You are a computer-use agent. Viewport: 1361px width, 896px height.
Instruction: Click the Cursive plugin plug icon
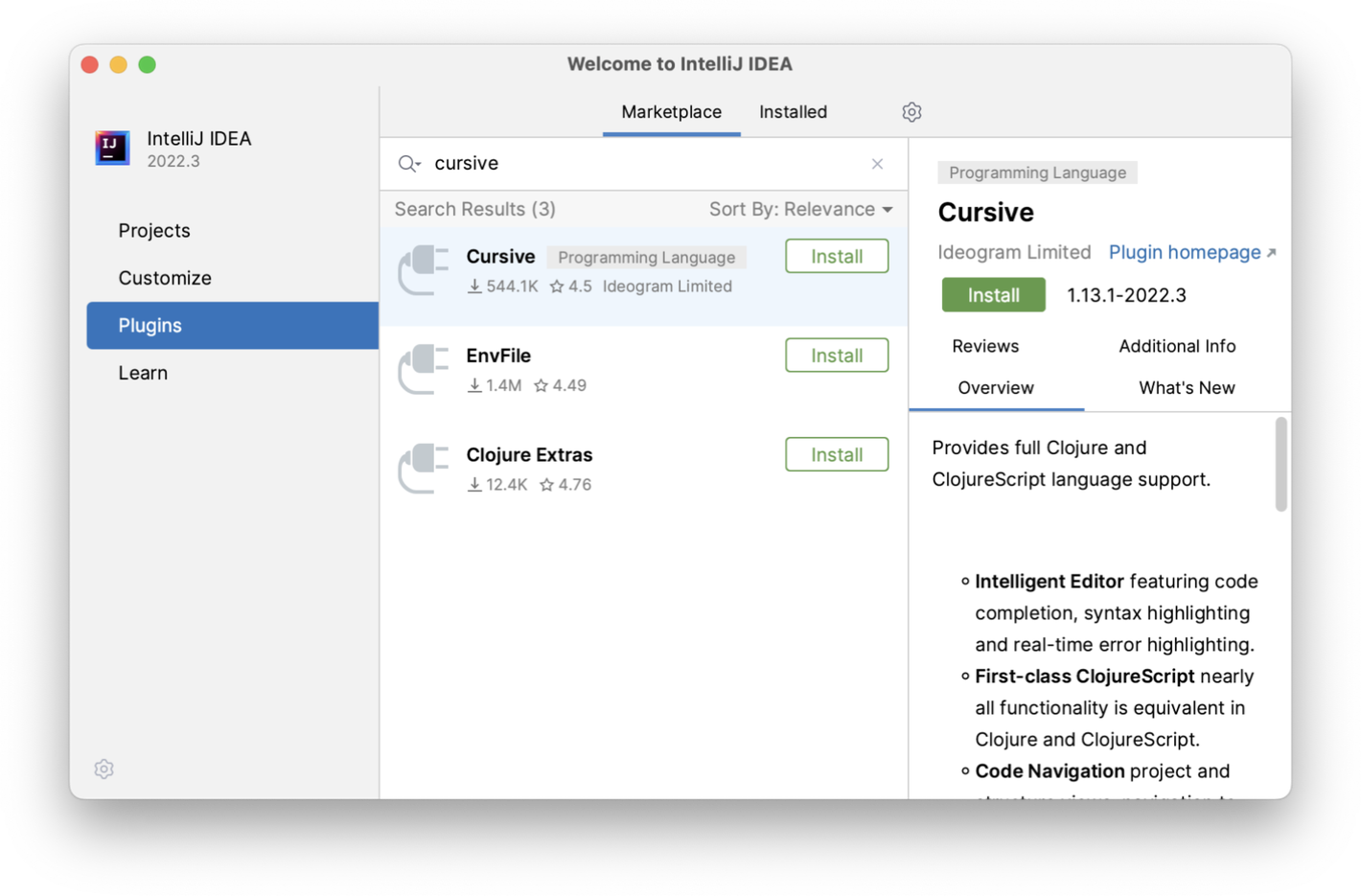coord(424,270)
